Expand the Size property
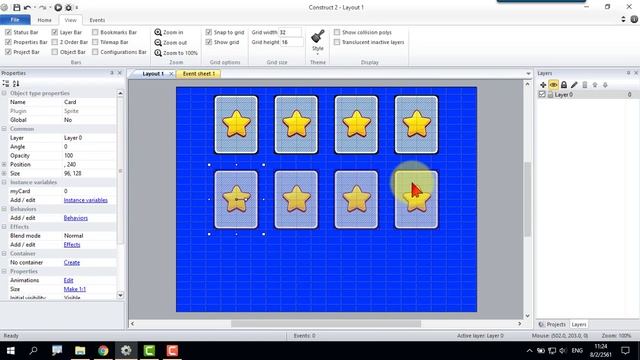640x360 pixels. coord(4,173)
